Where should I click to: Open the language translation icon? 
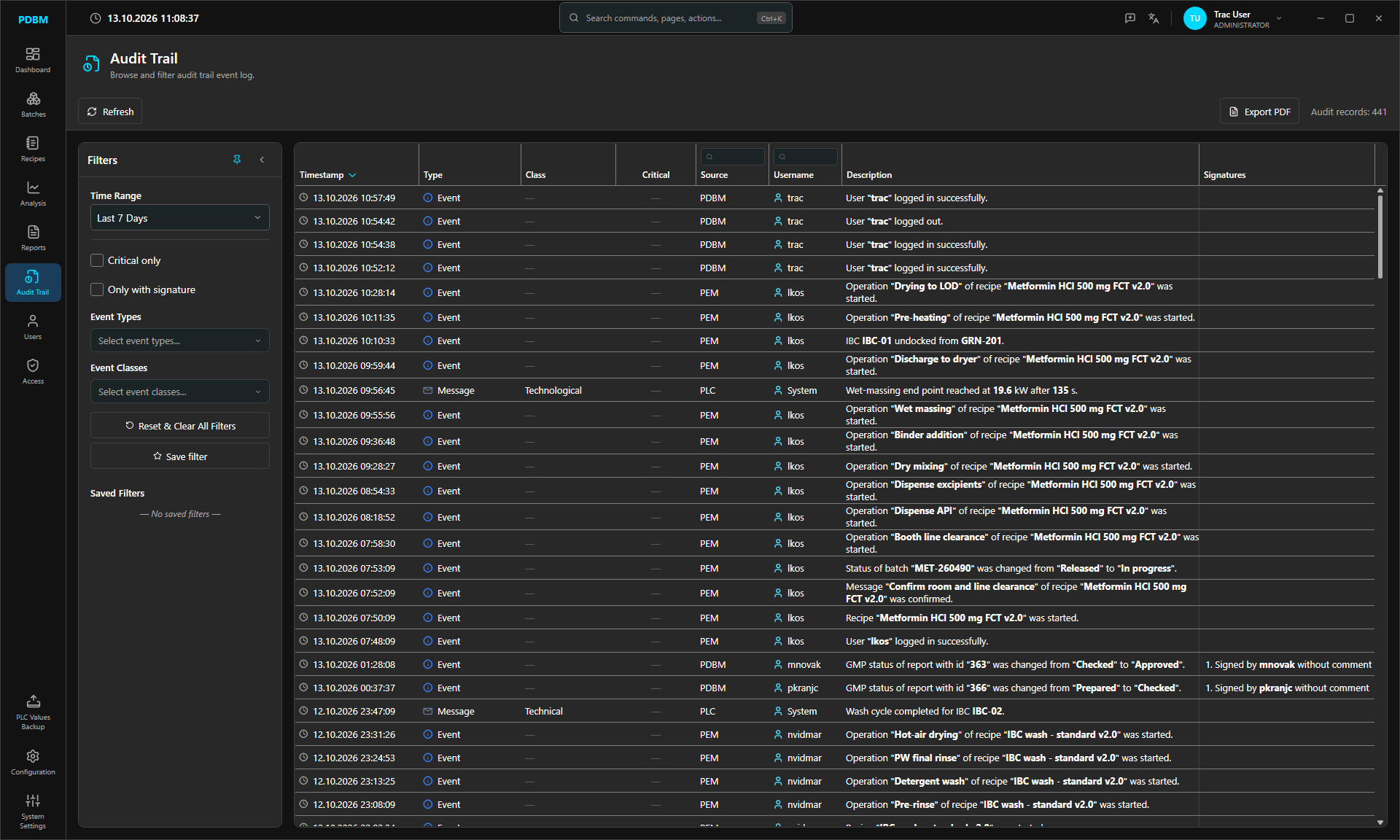click(1154, 18)
